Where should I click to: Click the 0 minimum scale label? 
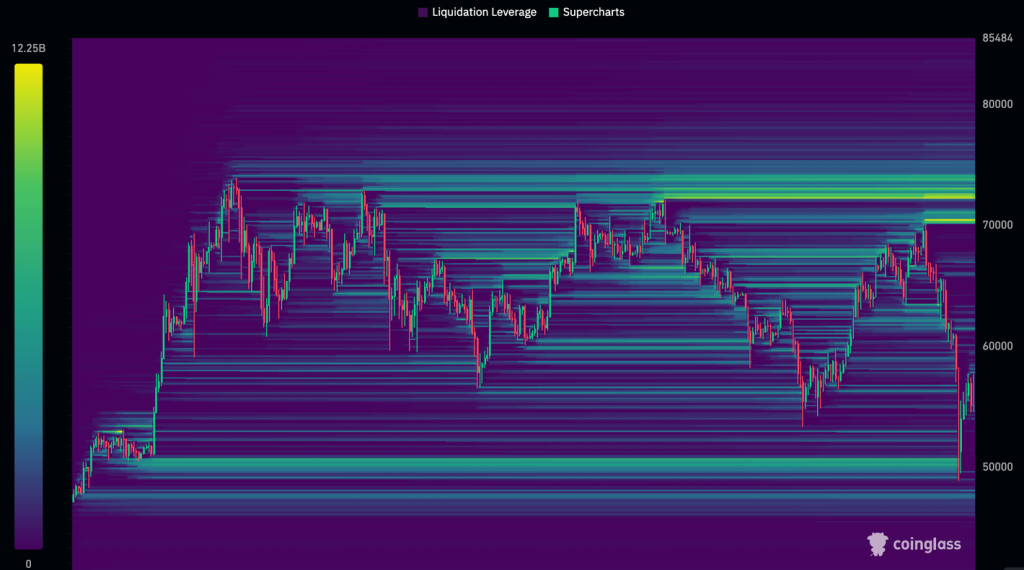28,563
